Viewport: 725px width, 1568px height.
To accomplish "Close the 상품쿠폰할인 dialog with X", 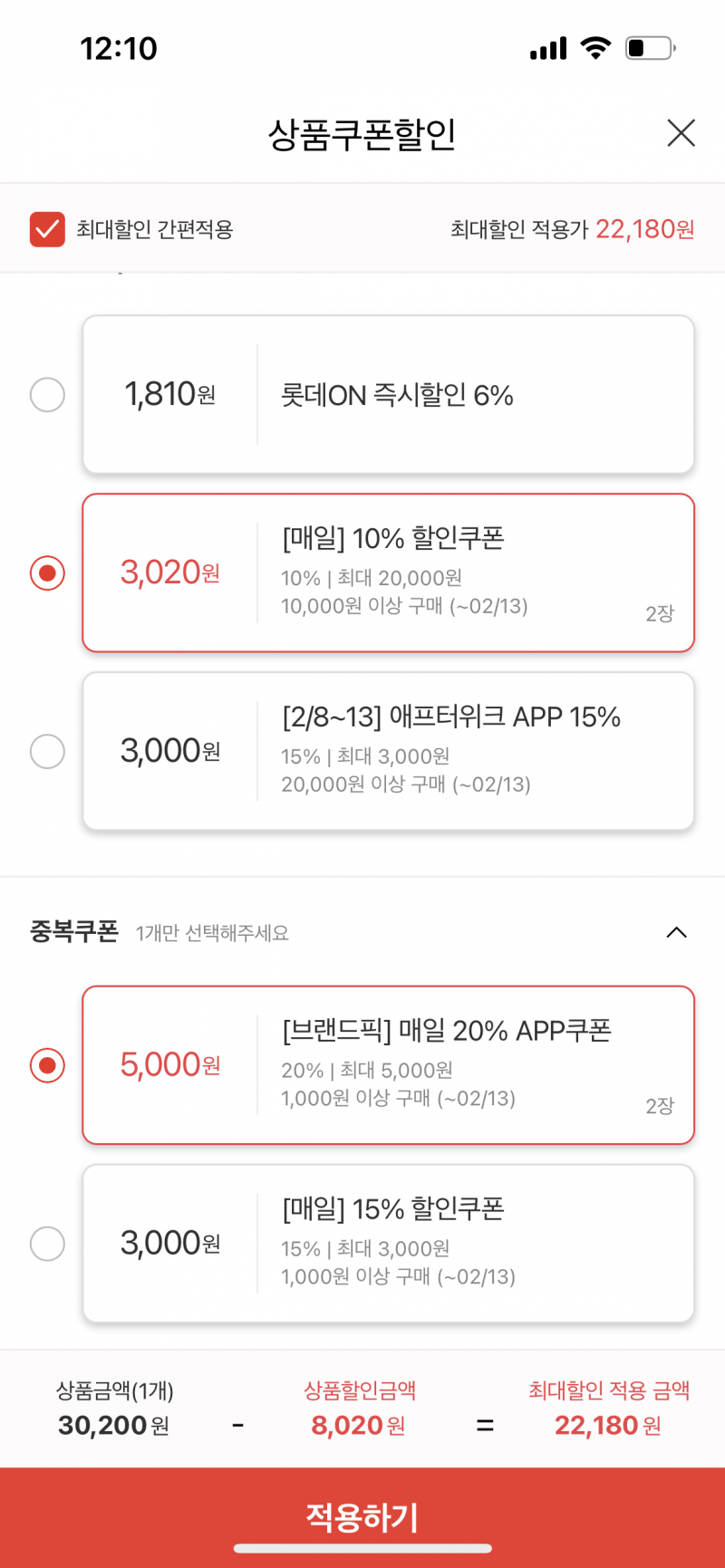I will click(681, 133).
